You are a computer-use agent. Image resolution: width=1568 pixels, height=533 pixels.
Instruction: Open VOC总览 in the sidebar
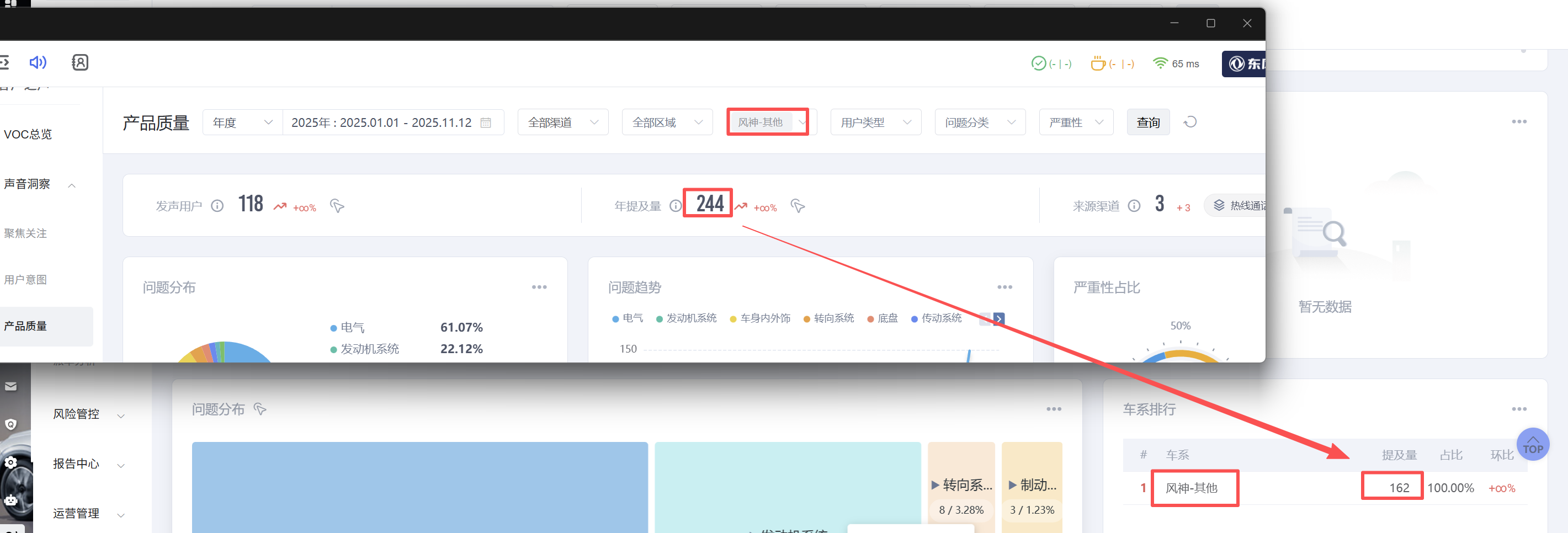click(x=28, y=135)
